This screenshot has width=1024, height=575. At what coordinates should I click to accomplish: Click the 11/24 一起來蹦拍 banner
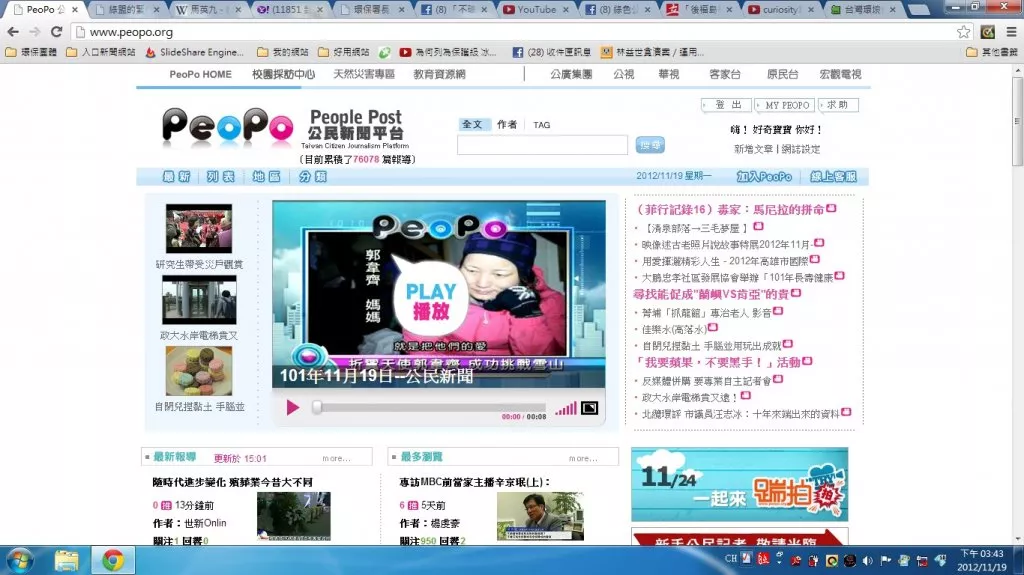(x=739, y=484)
